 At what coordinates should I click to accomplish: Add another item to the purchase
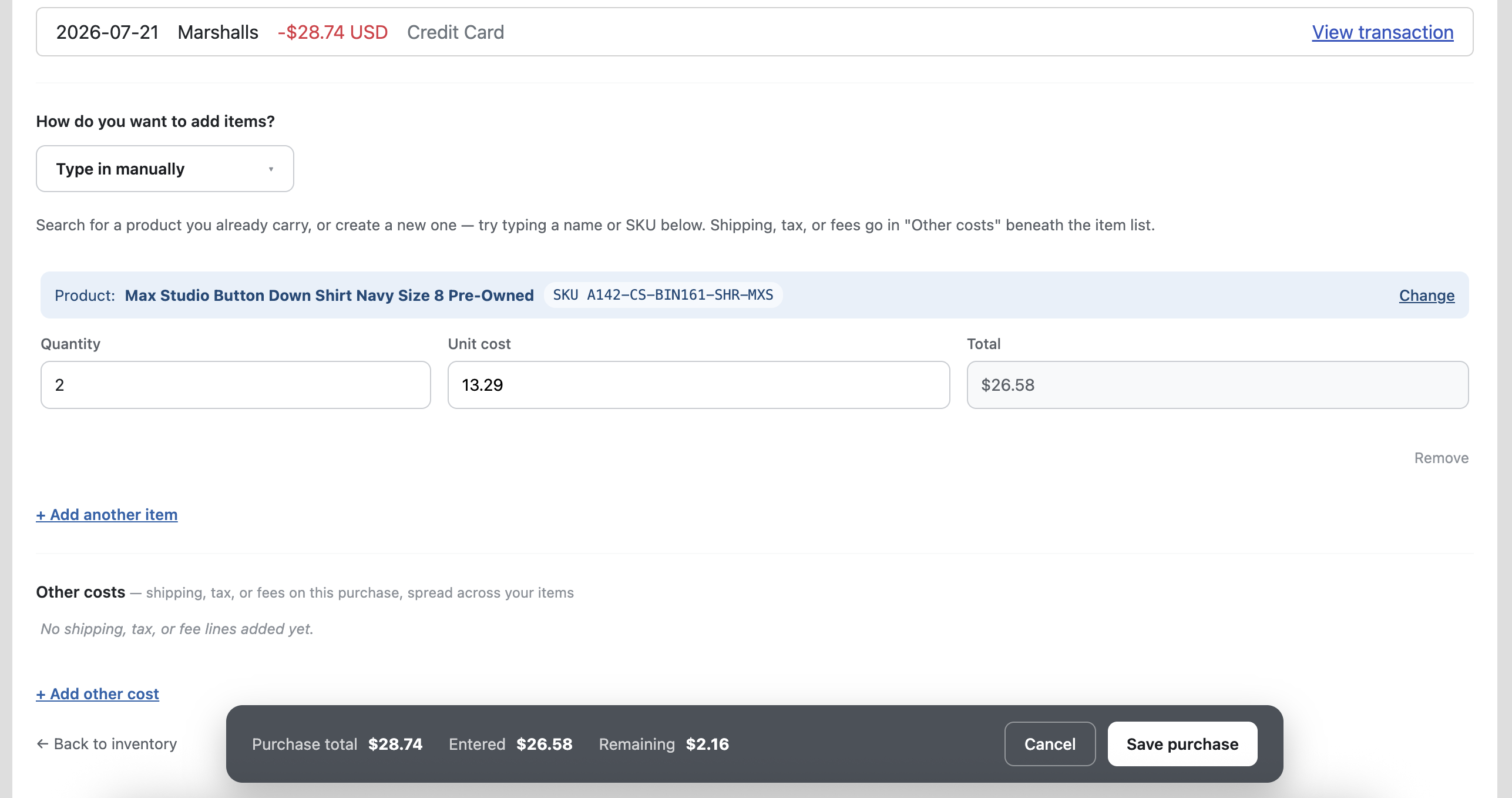(107, 515)
